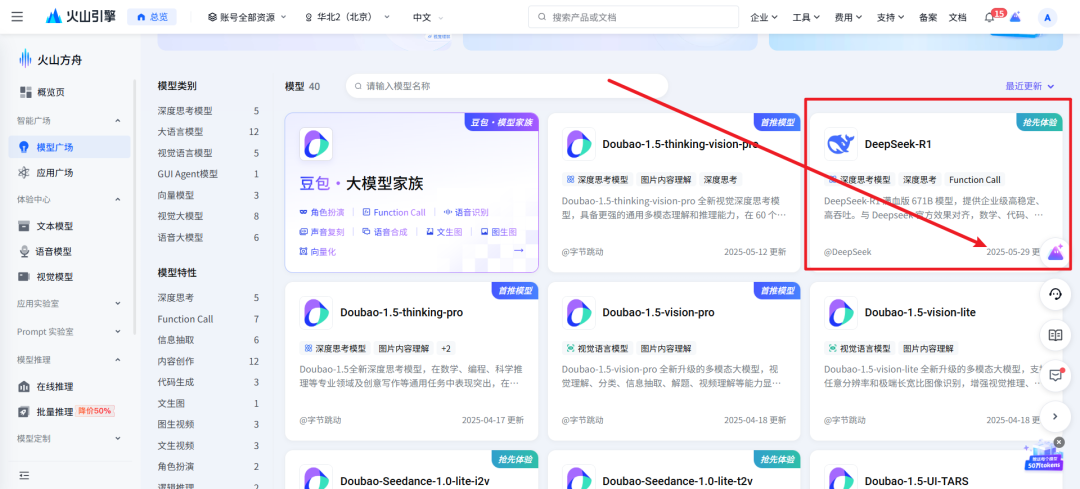Viewport: 1080px width, 489px height.
Task: Close the 50万tokens promotion popup
Action: pyautogui.click(x=1059, y=441)
